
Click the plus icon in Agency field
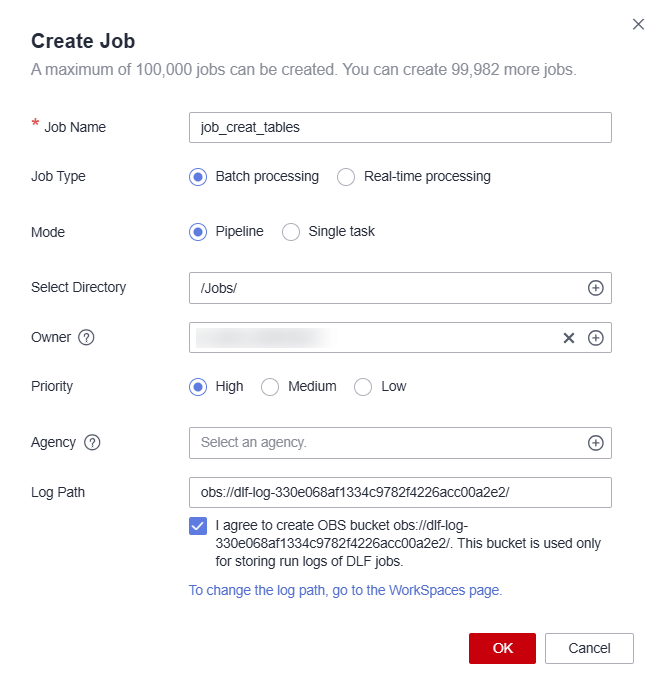point(595,443)
